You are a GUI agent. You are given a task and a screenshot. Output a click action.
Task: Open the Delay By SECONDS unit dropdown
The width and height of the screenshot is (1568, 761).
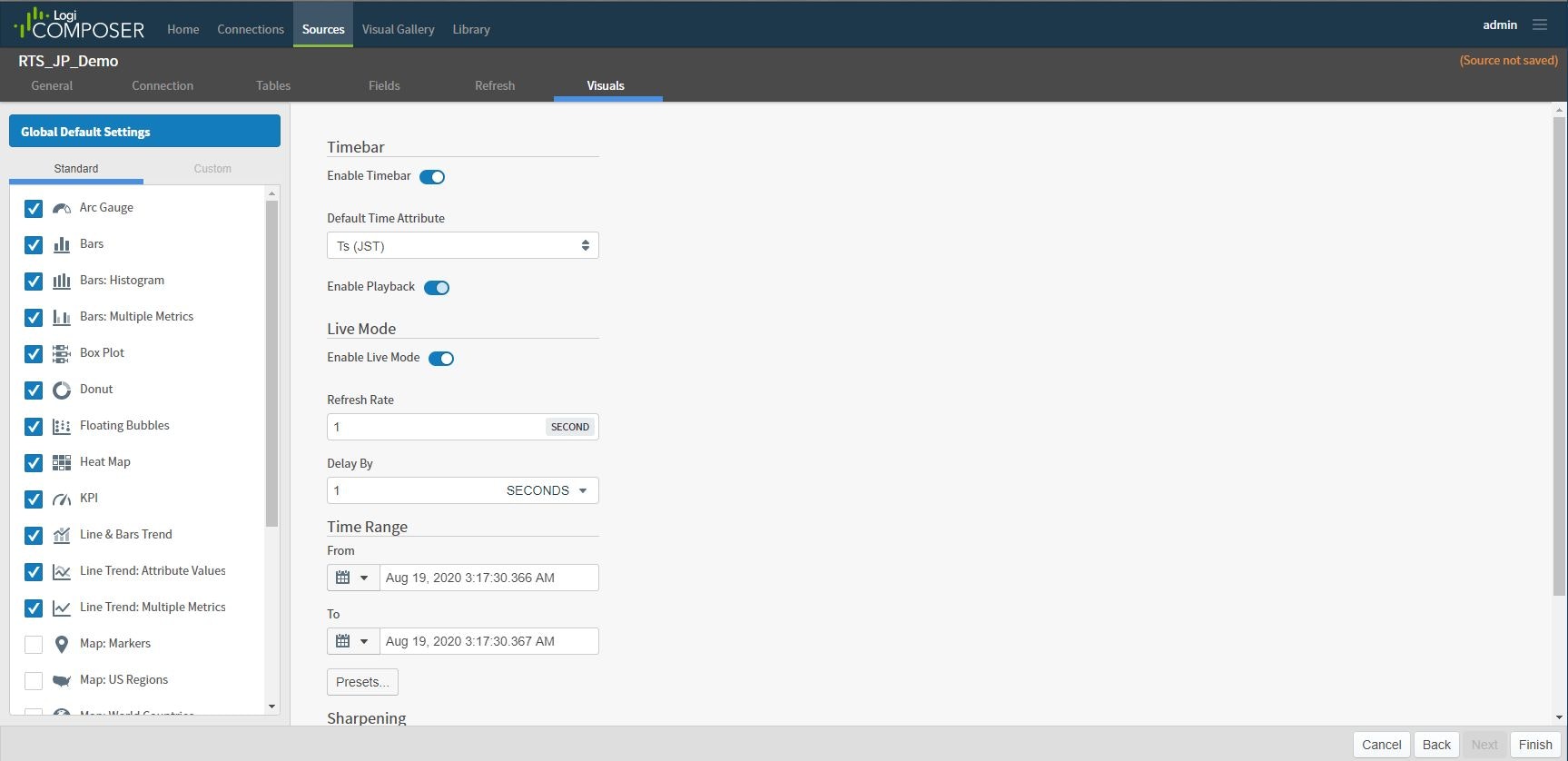[547, 490]
